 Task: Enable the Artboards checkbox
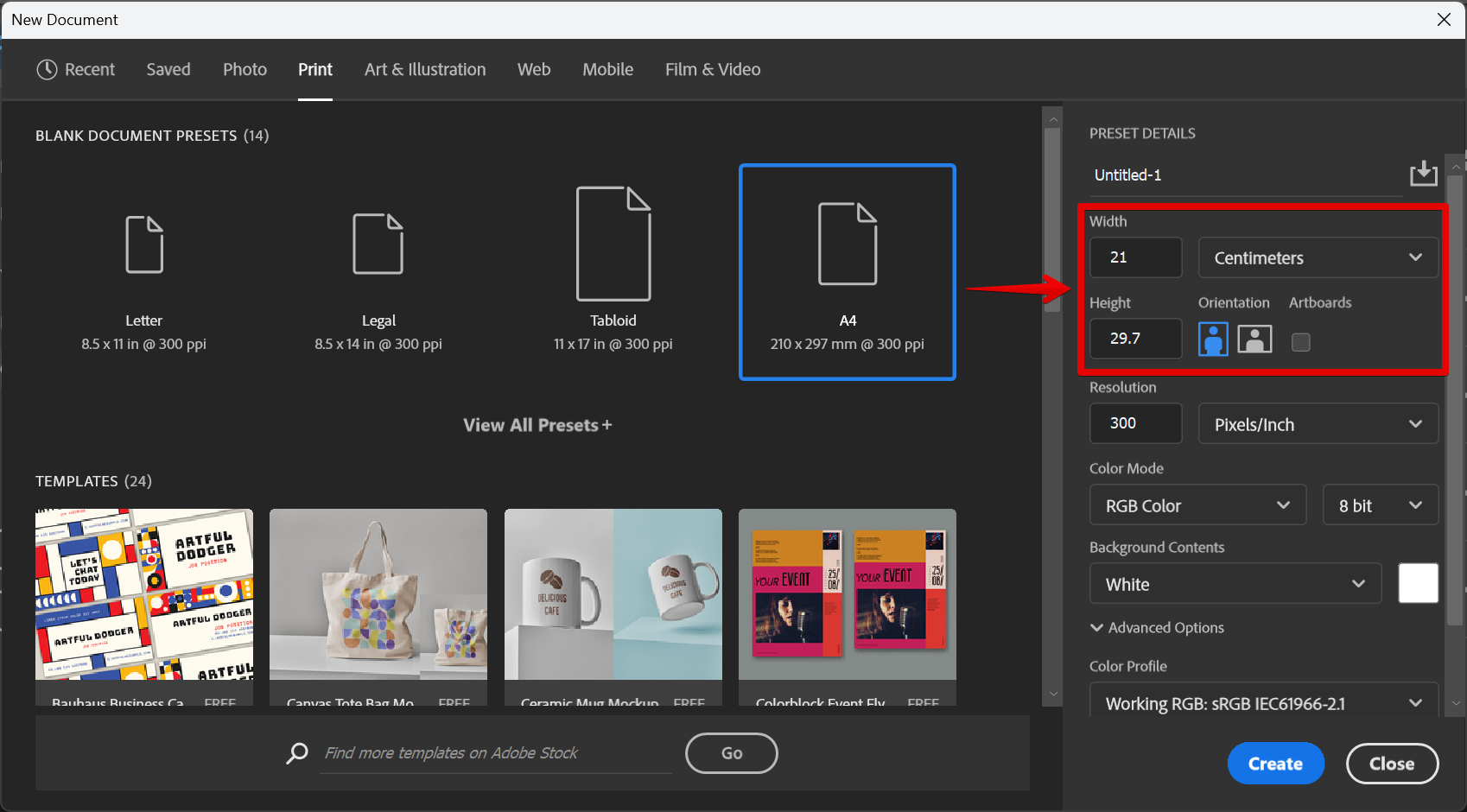tap(1300, 342)
